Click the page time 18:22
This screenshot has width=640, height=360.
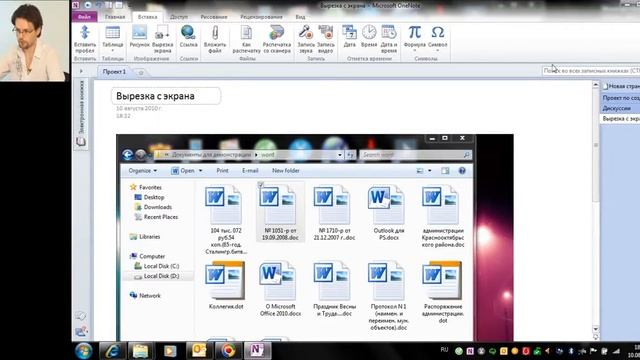tap(123, 116)
